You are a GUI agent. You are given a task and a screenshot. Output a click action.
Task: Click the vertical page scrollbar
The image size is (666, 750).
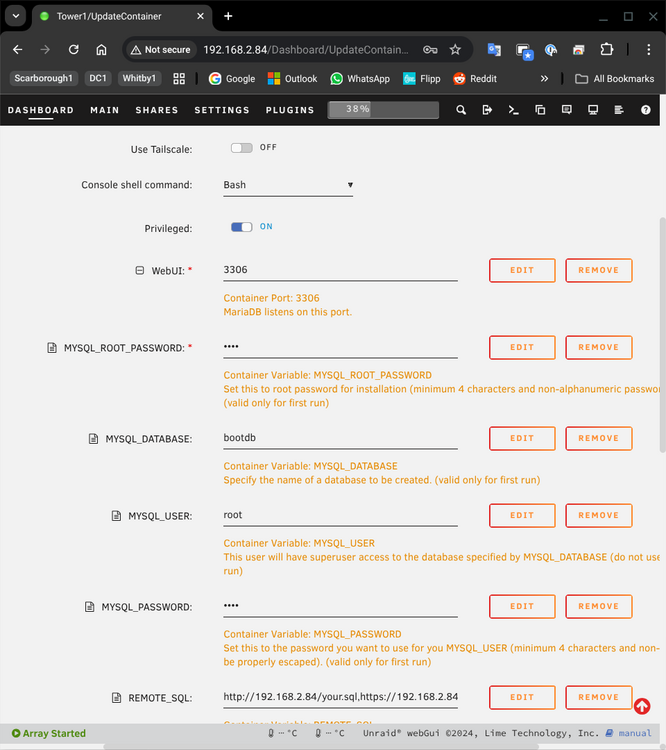tap(662, 335)
